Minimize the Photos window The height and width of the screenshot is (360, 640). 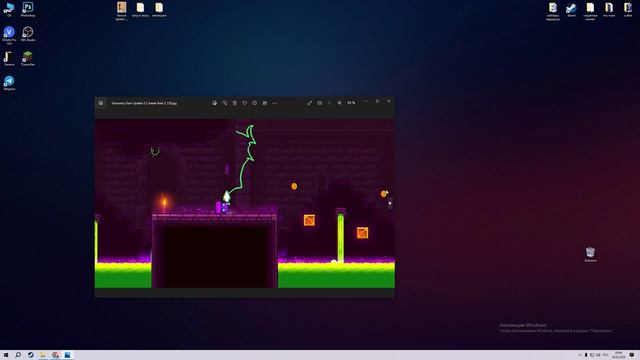tap(366, 101)
